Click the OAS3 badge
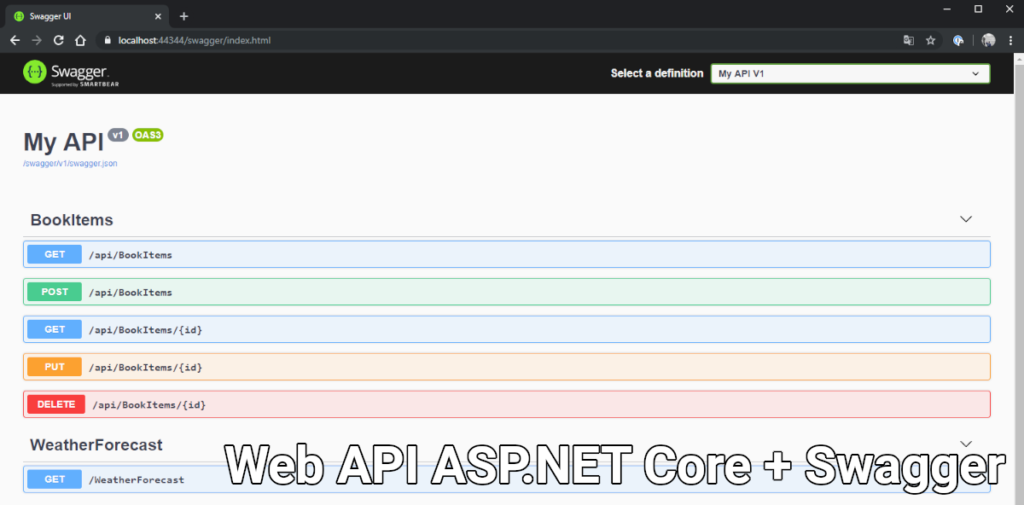This screenshot has width=1024, height=505. (x=148, y=135)
